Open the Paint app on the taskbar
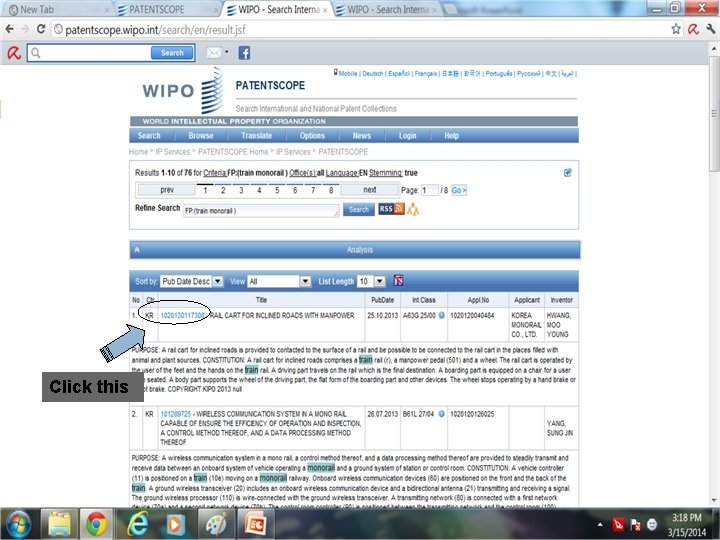720x540 pixels. 216,524
